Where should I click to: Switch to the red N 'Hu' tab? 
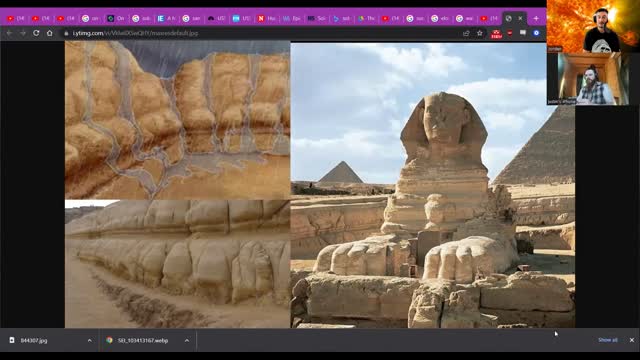[x=266, y=18]
